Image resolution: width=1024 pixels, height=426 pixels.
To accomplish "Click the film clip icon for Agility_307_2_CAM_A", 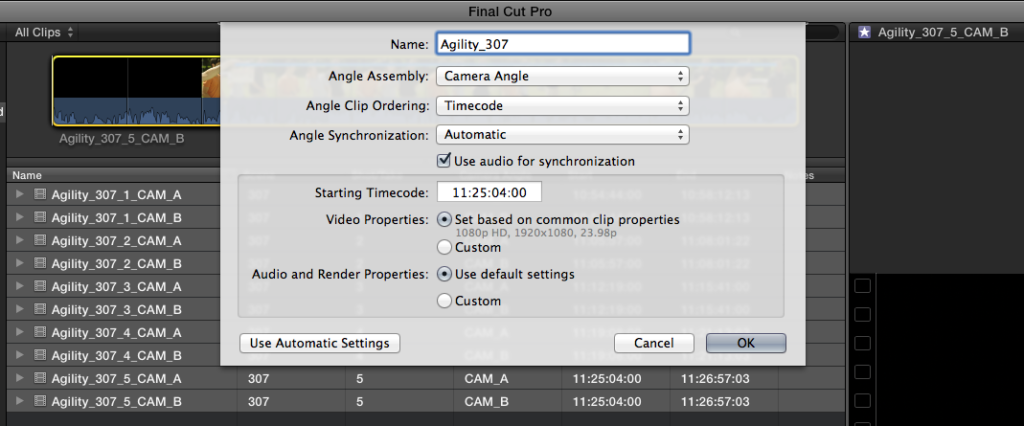I will [x=40, y=240].
